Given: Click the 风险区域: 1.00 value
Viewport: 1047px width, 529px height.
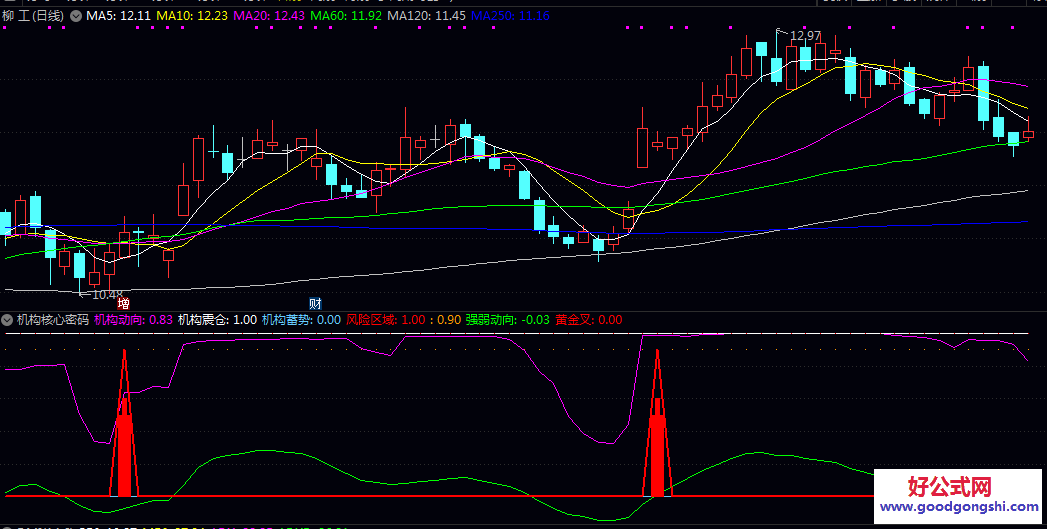Looking at the screenshot, I should pyautogui.click(x=385, y=320).
